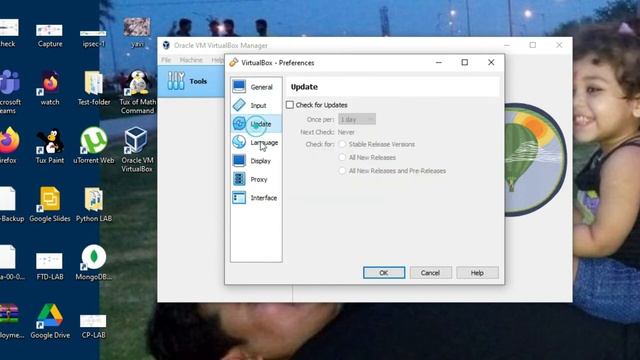This screenshot has height=360, width=640.
Task: Open File menu in VirtualBox Manager
Action: pyautogui.click(x=166, y=60)
